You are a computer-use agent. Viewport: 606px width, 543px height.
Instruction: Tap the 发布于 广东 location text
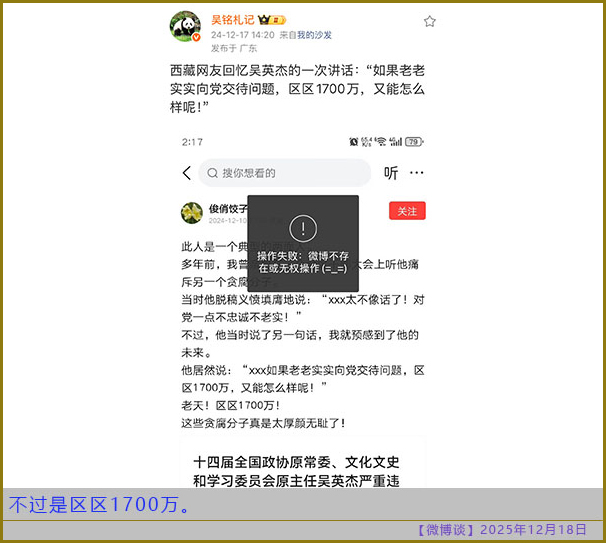233,48
